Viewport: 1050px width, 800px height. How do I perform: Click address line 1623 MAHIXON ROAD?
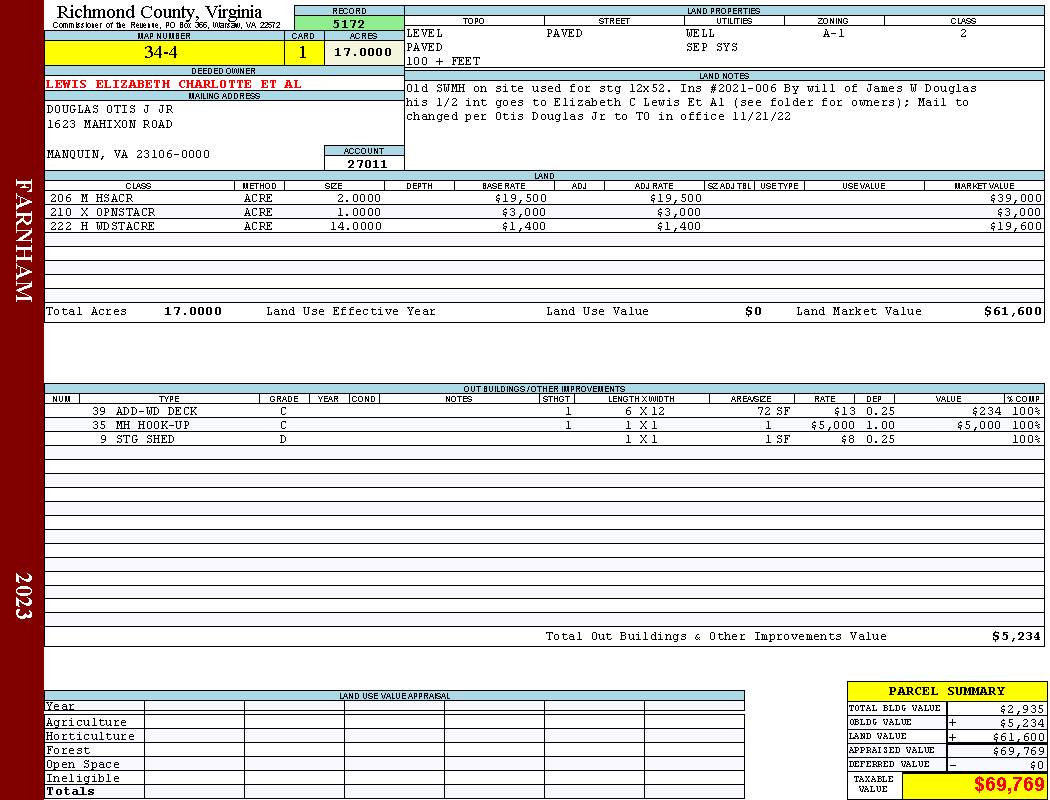point(110,124)
